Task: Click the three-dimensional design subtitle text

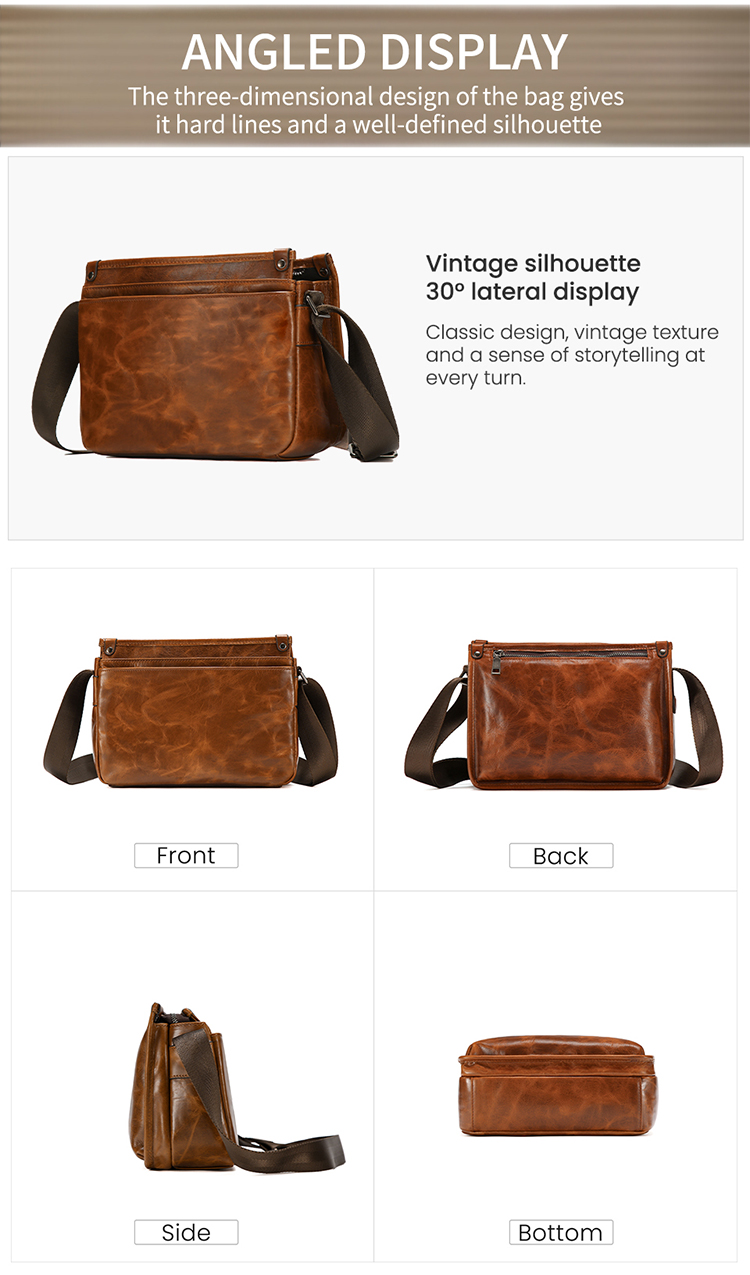Action: [x=376, y=111]
